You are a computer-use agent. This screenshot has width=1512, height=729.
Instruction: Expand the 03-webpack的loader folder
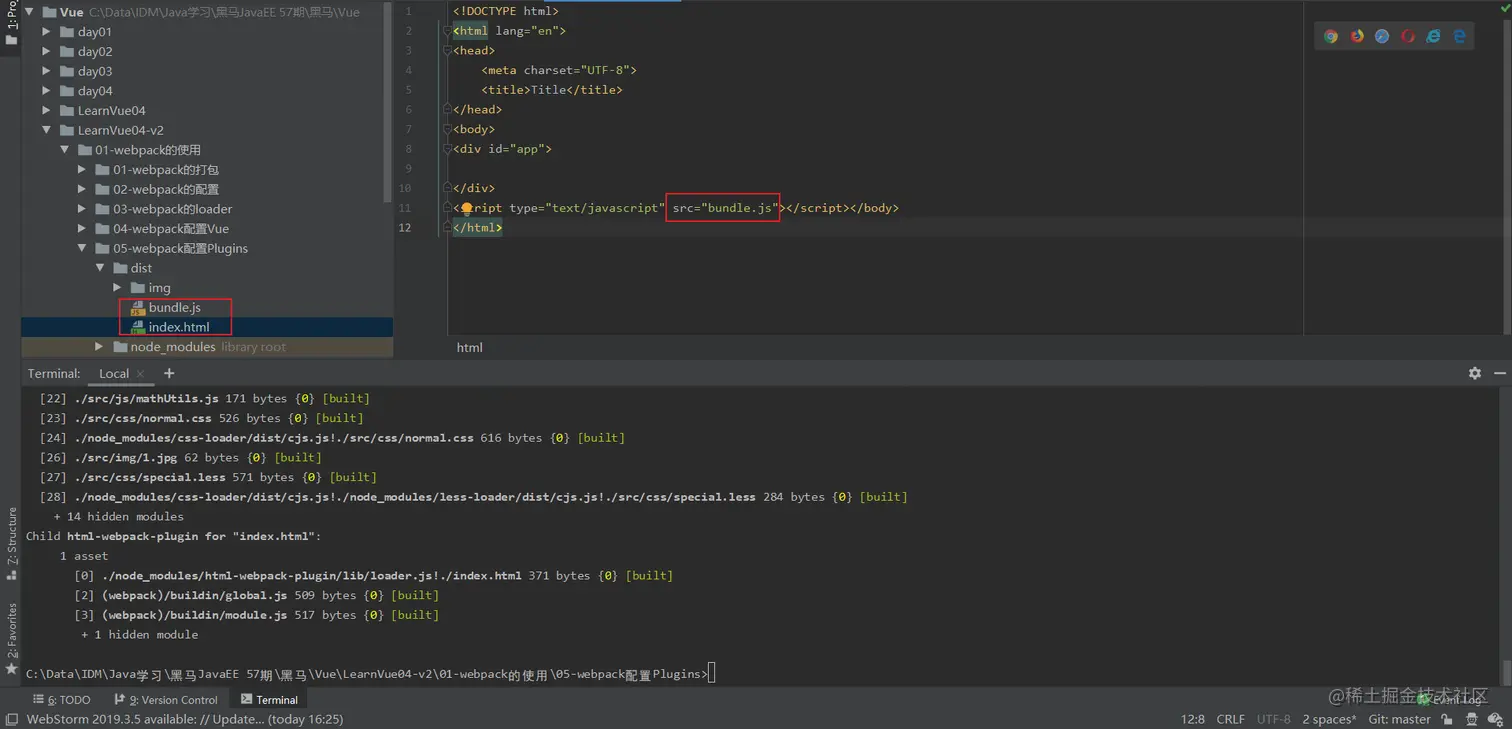click(82, 209)
